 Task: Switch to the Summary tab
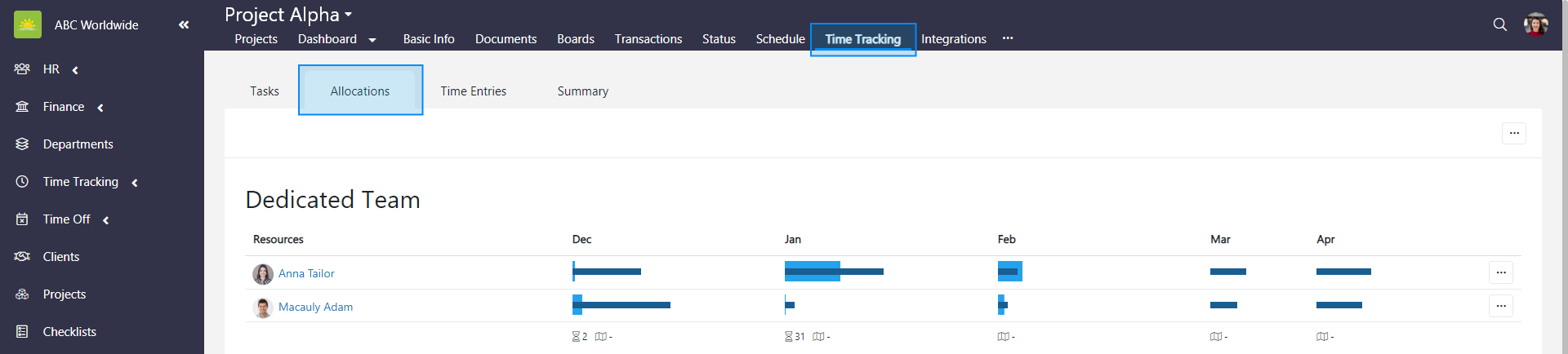pyautogui.click(x=582, y=91)
